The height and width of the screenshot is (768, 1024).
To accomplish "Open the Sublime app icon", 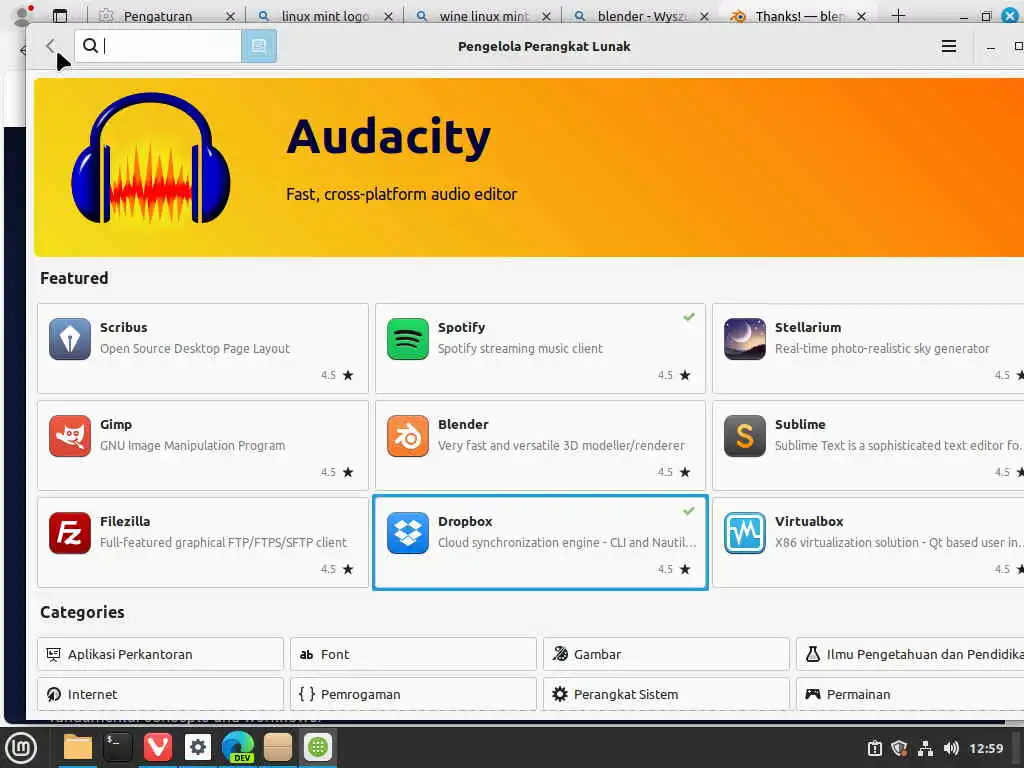I will [744, 436].
